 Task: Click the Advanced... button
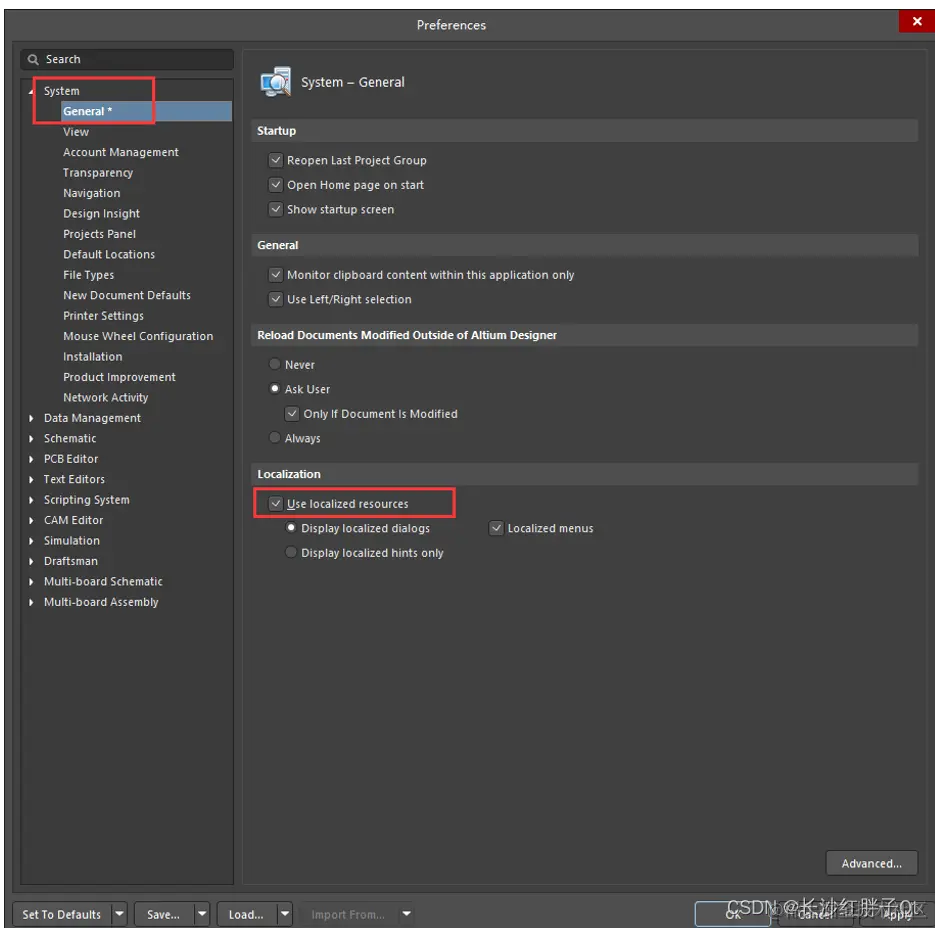(x=871, y=864)
